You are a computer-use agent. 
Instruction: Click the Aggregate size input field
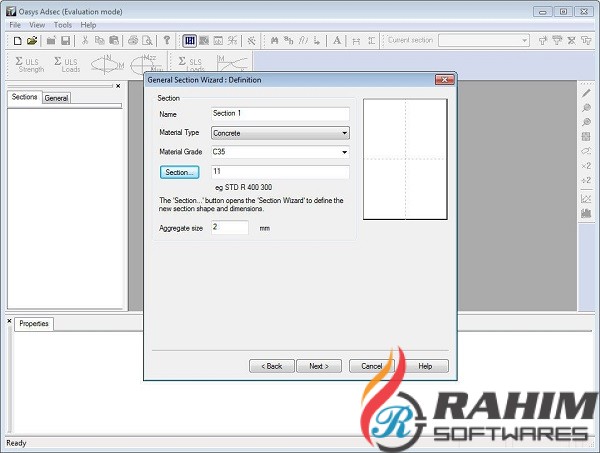tap(230, 228)
